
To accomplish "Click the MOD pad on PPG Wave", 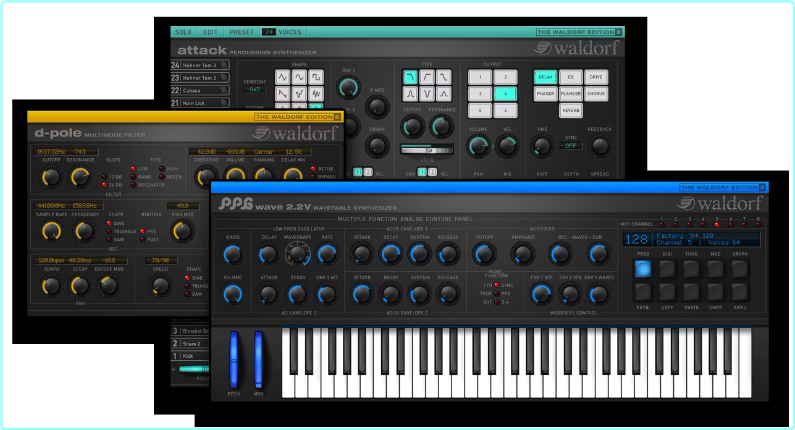I will coord(715,269).
